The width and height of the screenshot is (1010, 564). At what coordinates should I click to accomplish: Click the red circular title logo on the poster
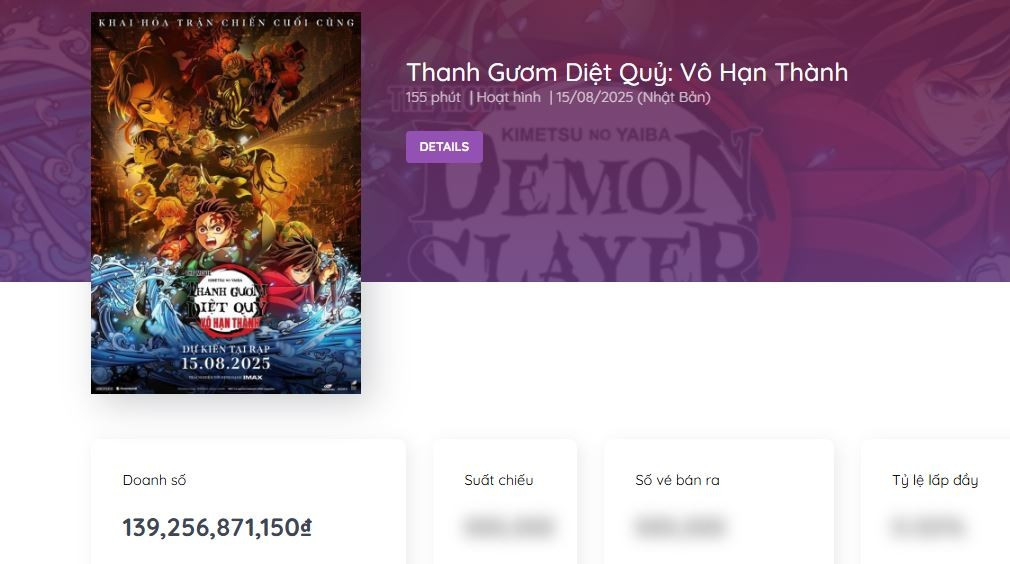pos(227,299)
